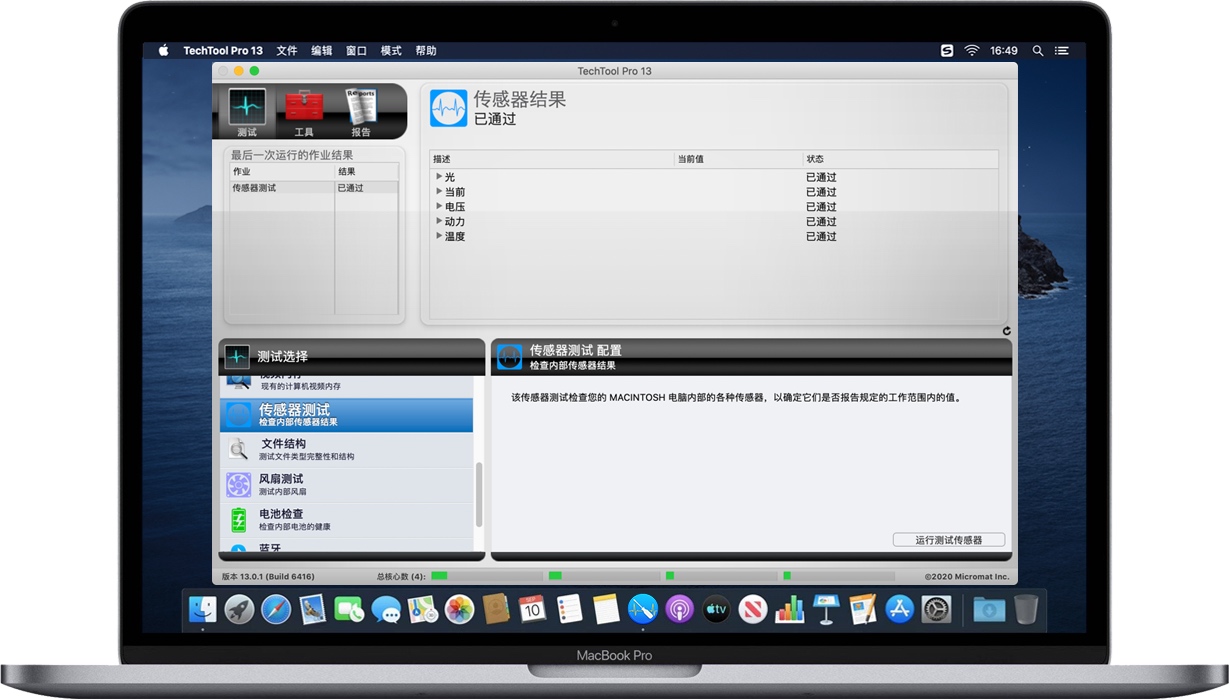Image resolution: width=1230 pixels, height=700 pixels.
Task: Expand the 光 sensor results row
Action: coord(440,177)
